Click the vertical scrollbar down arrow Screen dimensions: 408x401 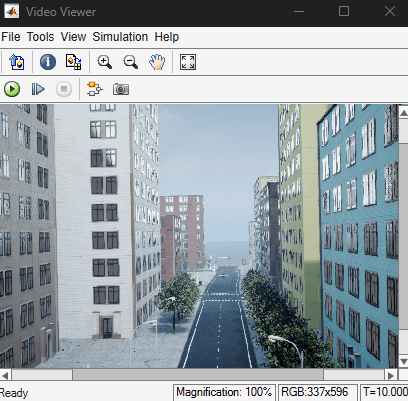point(403,361)
